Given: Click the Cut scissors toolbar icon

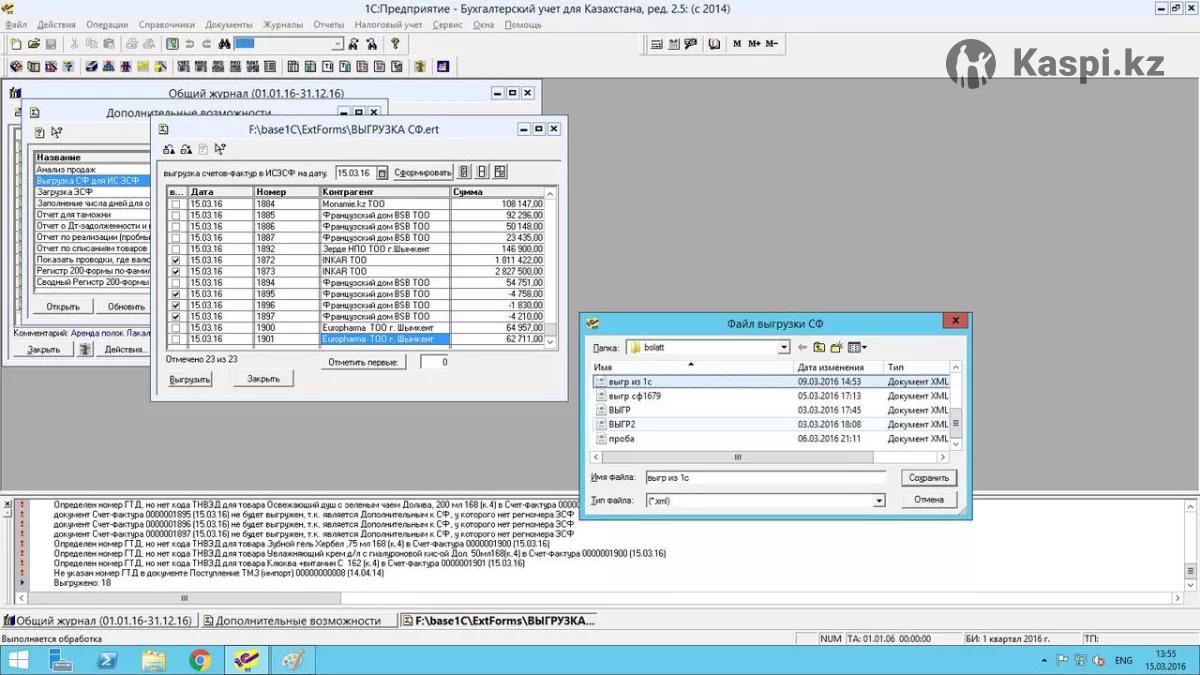Looking at the screenshot, I should pos(75,44).
